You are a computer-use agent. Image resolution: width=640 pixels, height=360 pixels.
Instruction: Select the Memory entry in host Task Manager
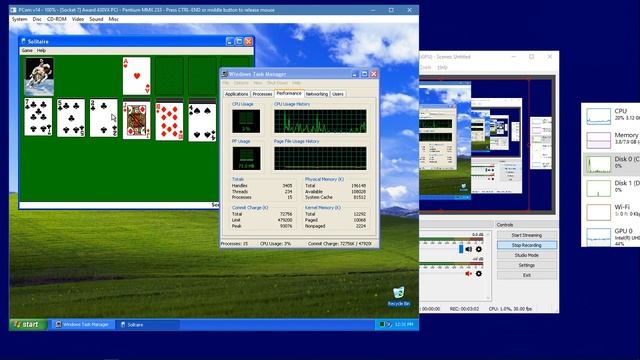point(612,140)
